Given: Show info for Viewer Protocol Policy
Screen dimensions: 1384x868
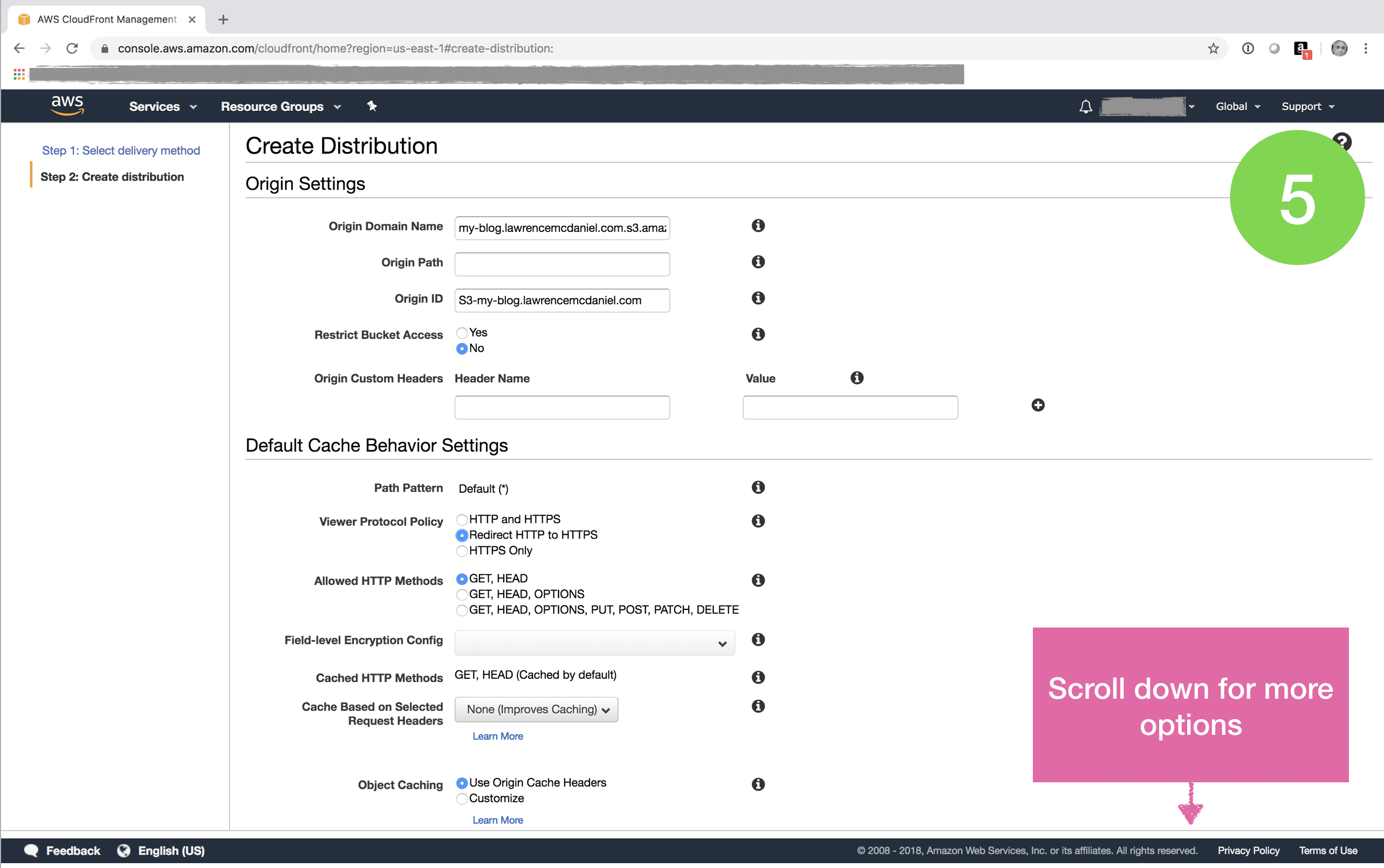Looking at the screenshot, I should point(758,521).
